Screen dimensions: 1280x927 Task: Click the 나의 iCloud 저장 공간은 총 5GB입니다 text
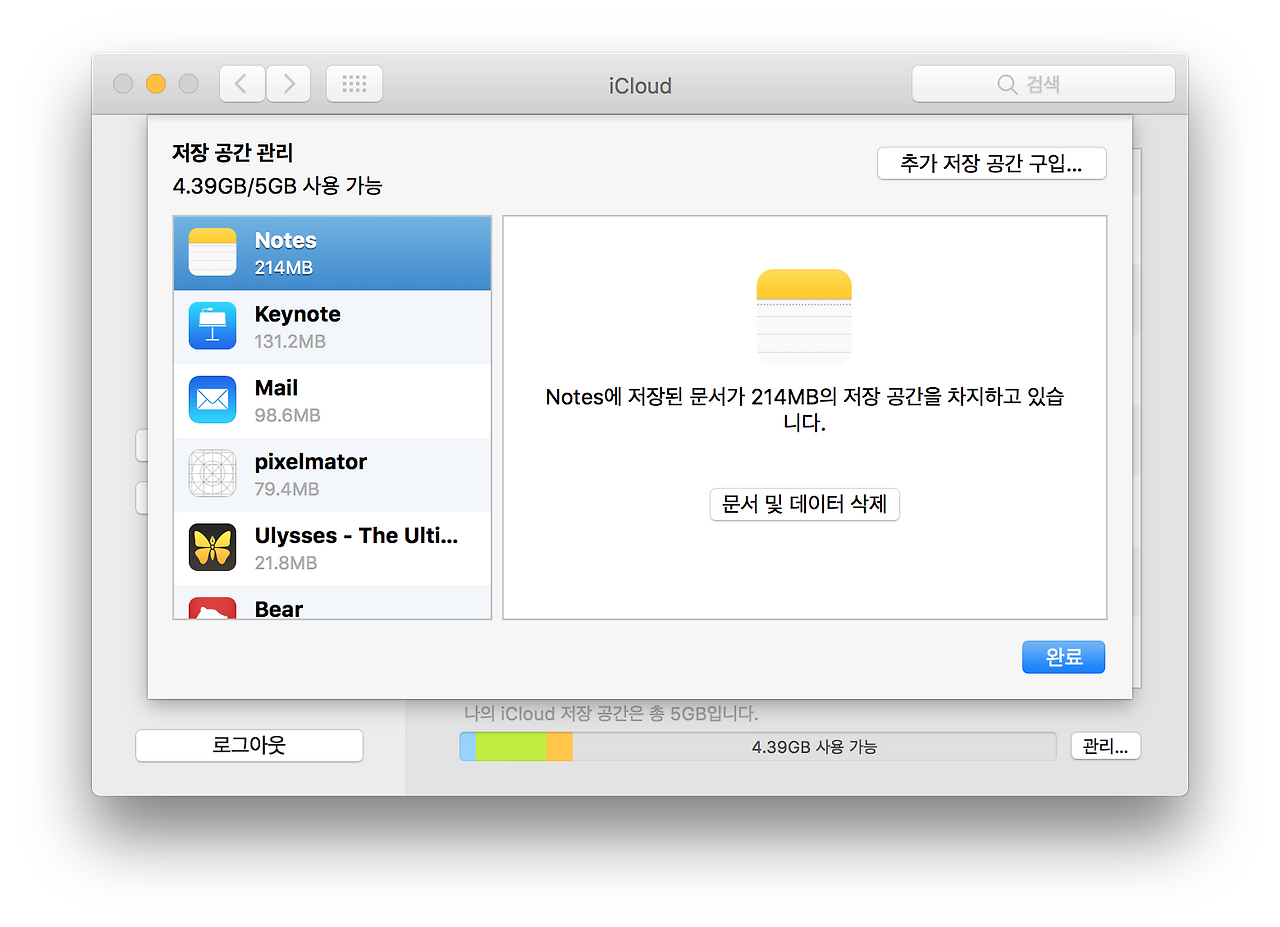[611, 714]
